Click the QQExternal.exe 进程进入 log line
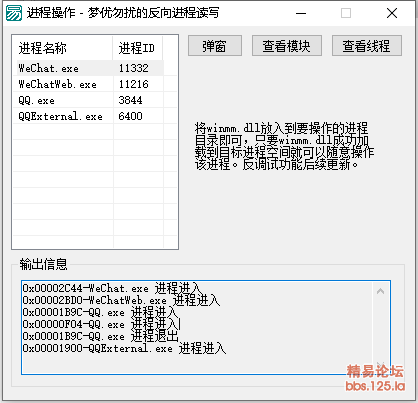The width and height of the screenshot is (418, 403). pos(124,349)
